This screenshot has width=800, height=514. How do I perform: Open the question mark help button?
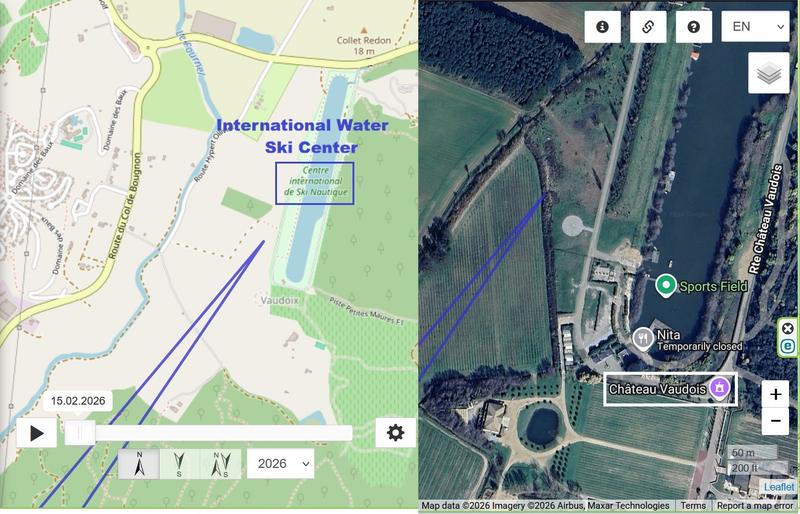(x=693, y=27)
